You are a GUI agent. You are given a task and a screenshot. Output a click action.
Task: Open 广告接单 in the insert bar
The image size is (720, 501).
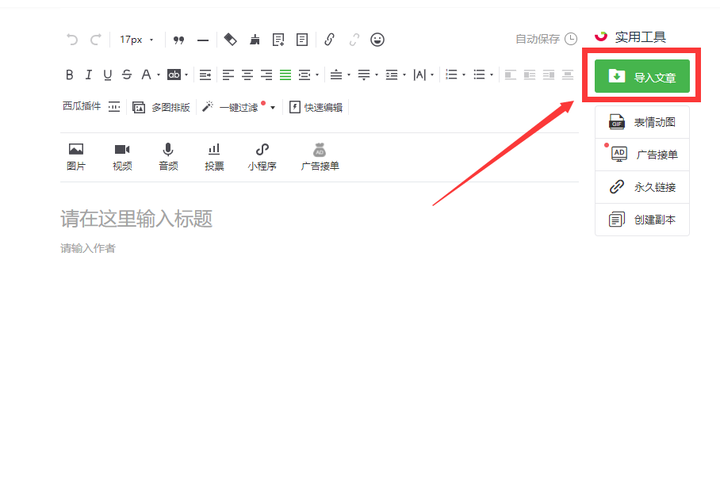coord(320,157)
